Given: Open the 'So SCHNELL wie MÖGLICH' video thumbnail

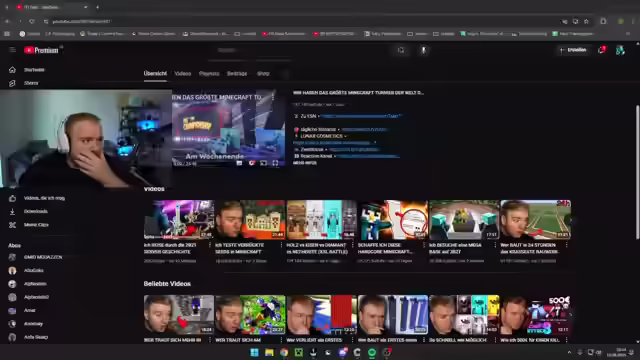Looking at the screenshot, I should (x=464, y=314).
